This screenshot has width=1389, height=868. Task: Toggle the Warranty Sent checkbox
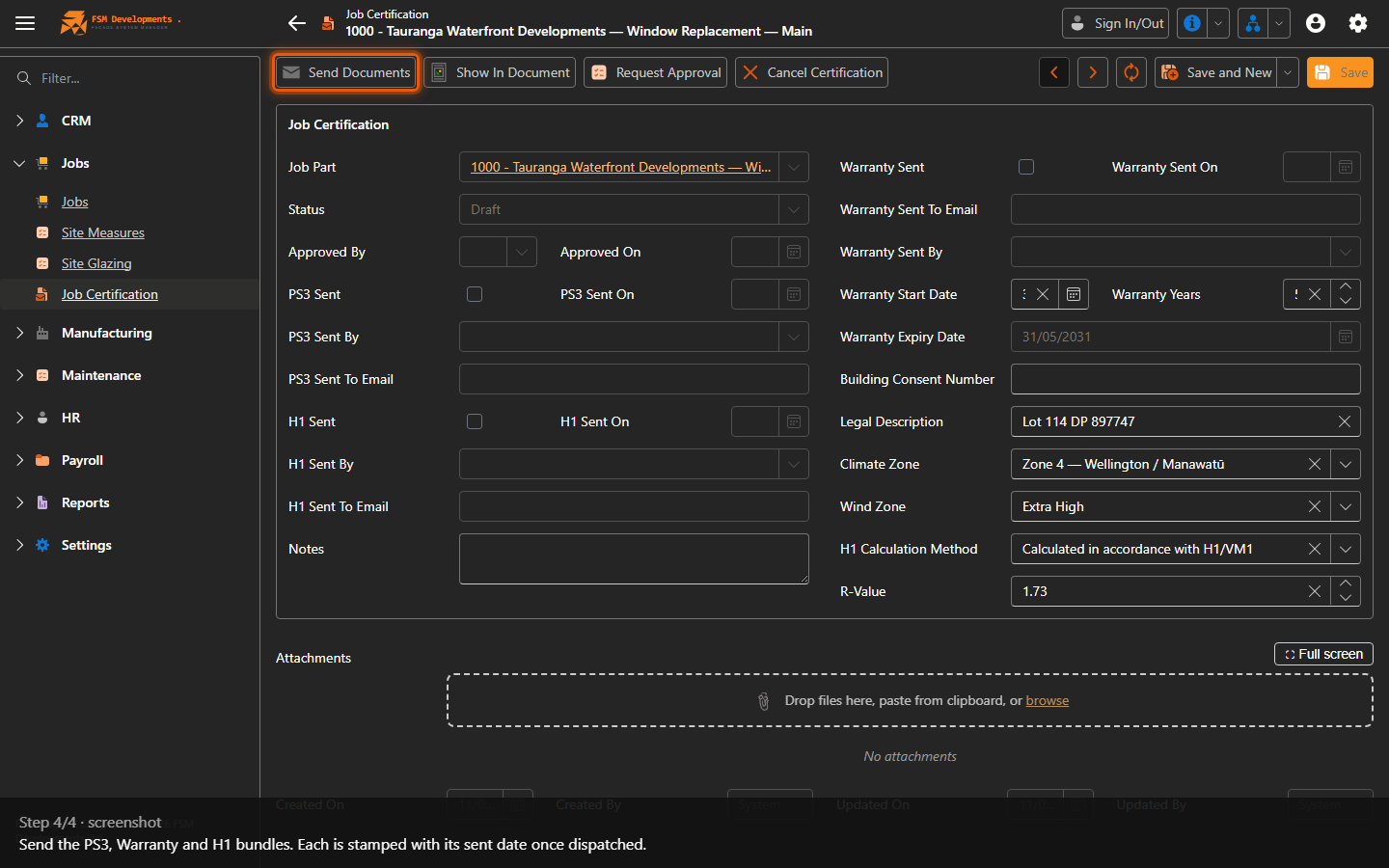1026,167
